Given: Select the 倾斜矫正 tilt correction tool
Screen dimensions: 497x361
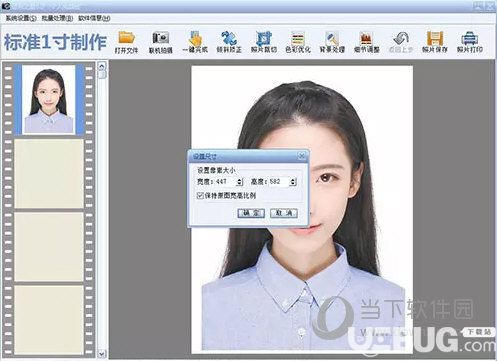Looking at the screenshot, I should [x=229, y=42].
